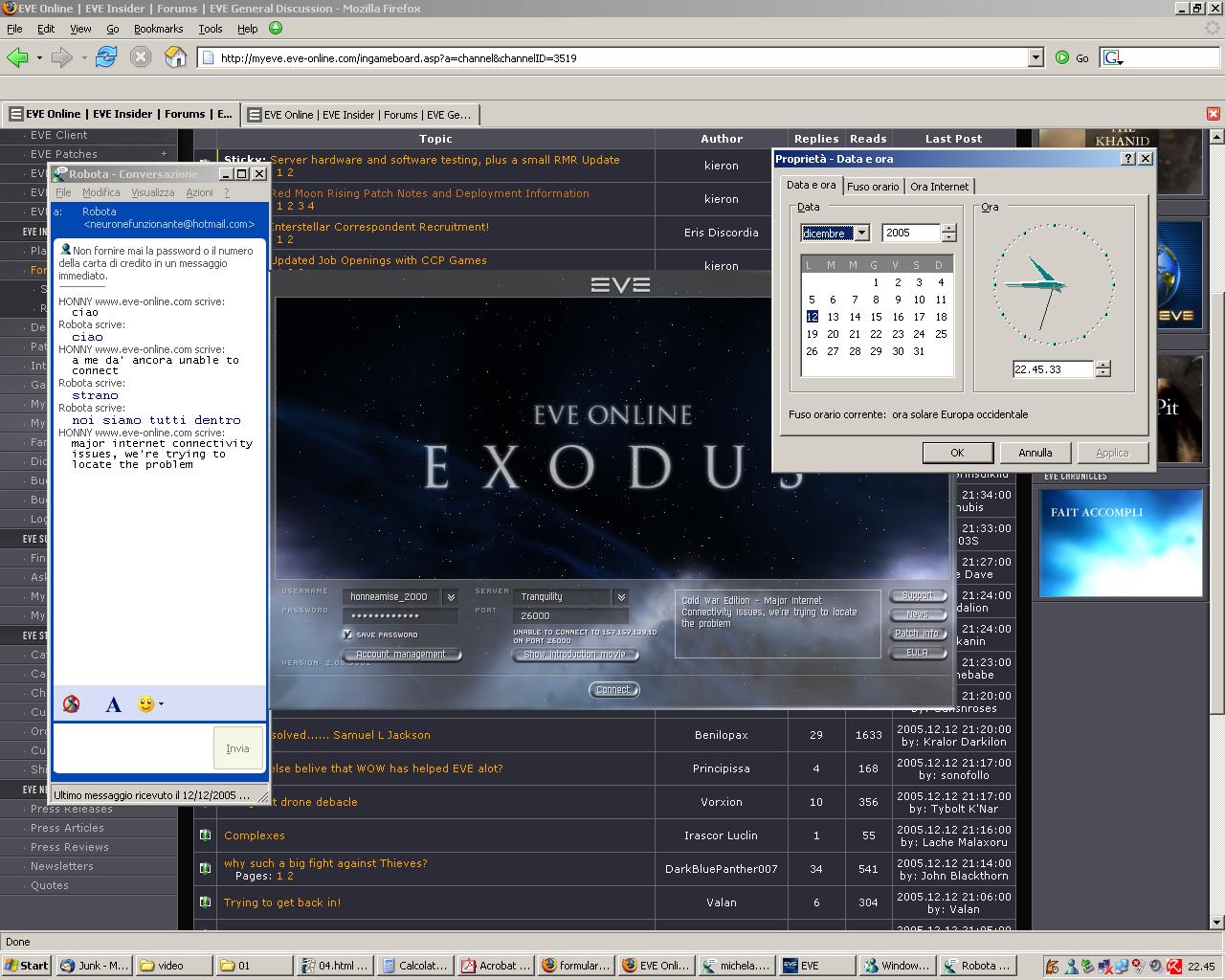Viewport: 1225px width, 980px height.
Task: Toggle the Save Password checkbox
Action: (x=346, y=635)
